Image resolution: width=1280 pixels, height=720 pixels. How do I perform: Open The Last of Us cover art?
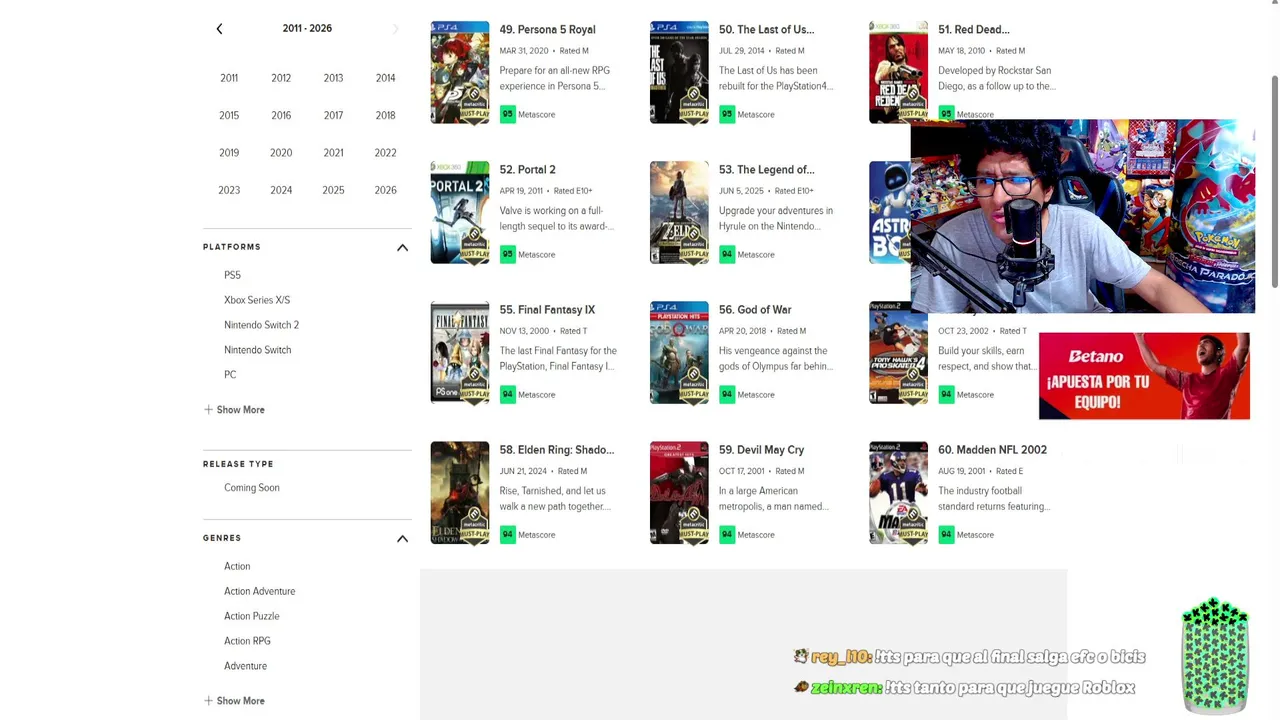coord(679,73)
